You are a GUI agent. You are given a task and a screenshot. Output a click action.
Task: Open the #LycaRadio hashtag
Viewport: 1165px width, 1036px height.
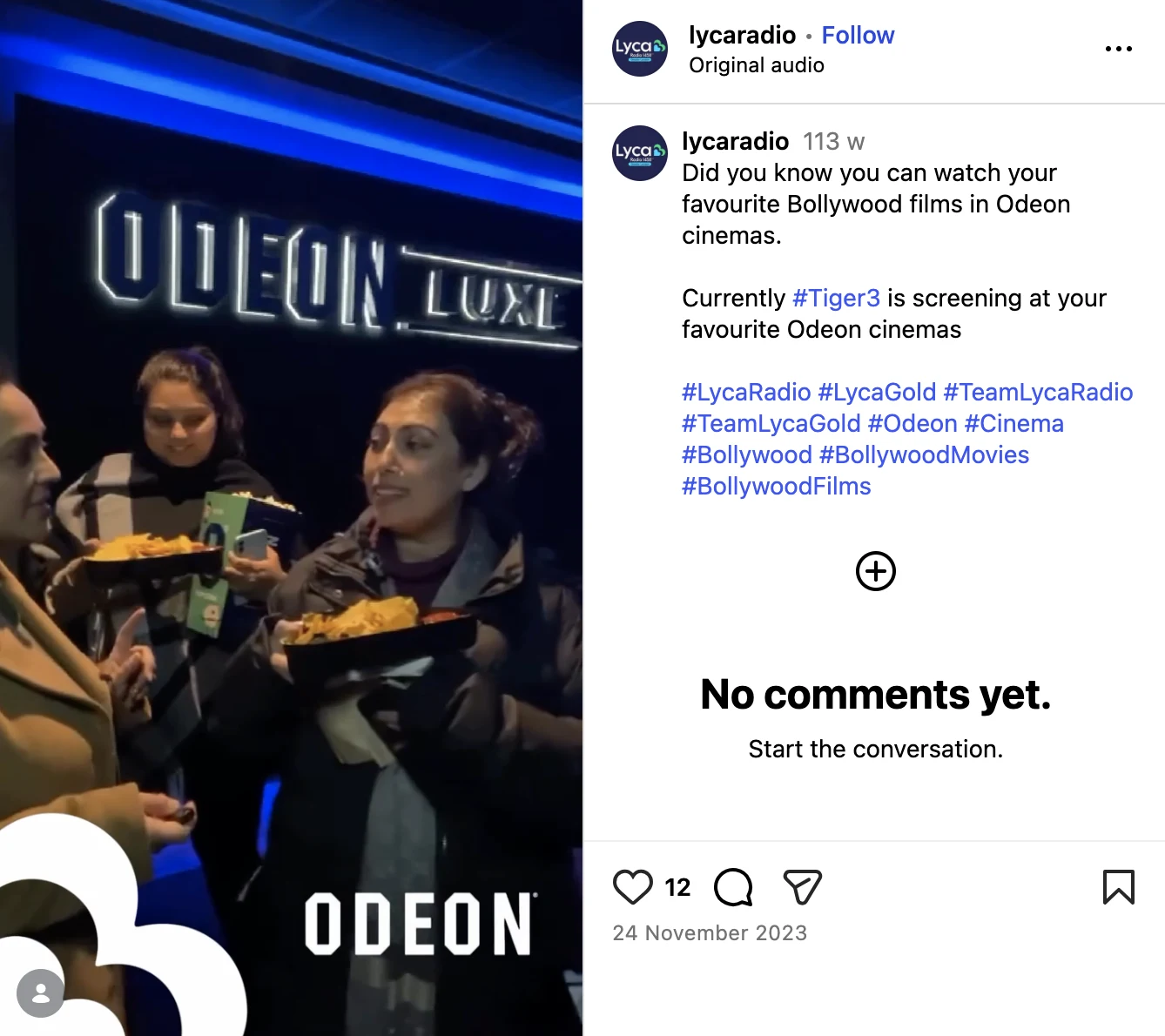746,392
